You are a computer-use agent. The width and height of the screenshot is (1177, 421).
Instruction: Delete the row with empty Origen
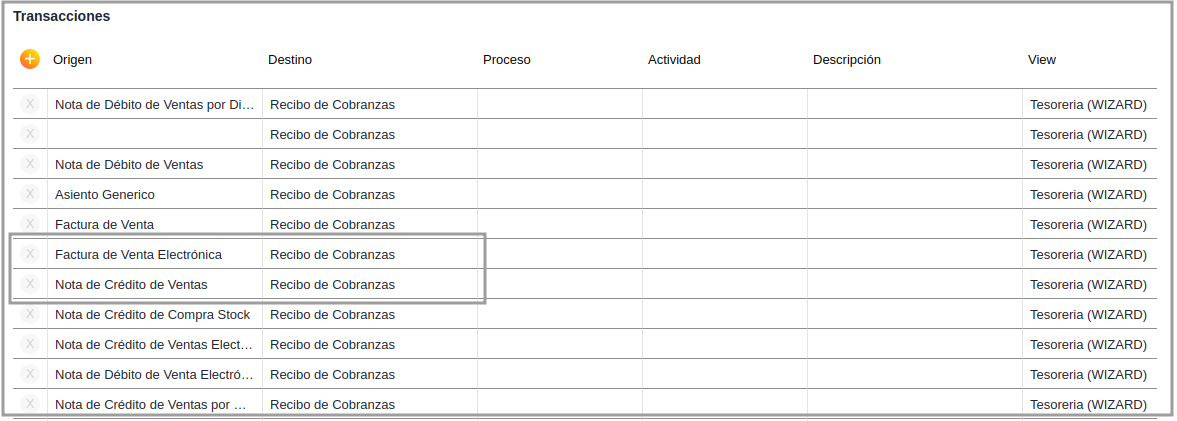[30, 134]
